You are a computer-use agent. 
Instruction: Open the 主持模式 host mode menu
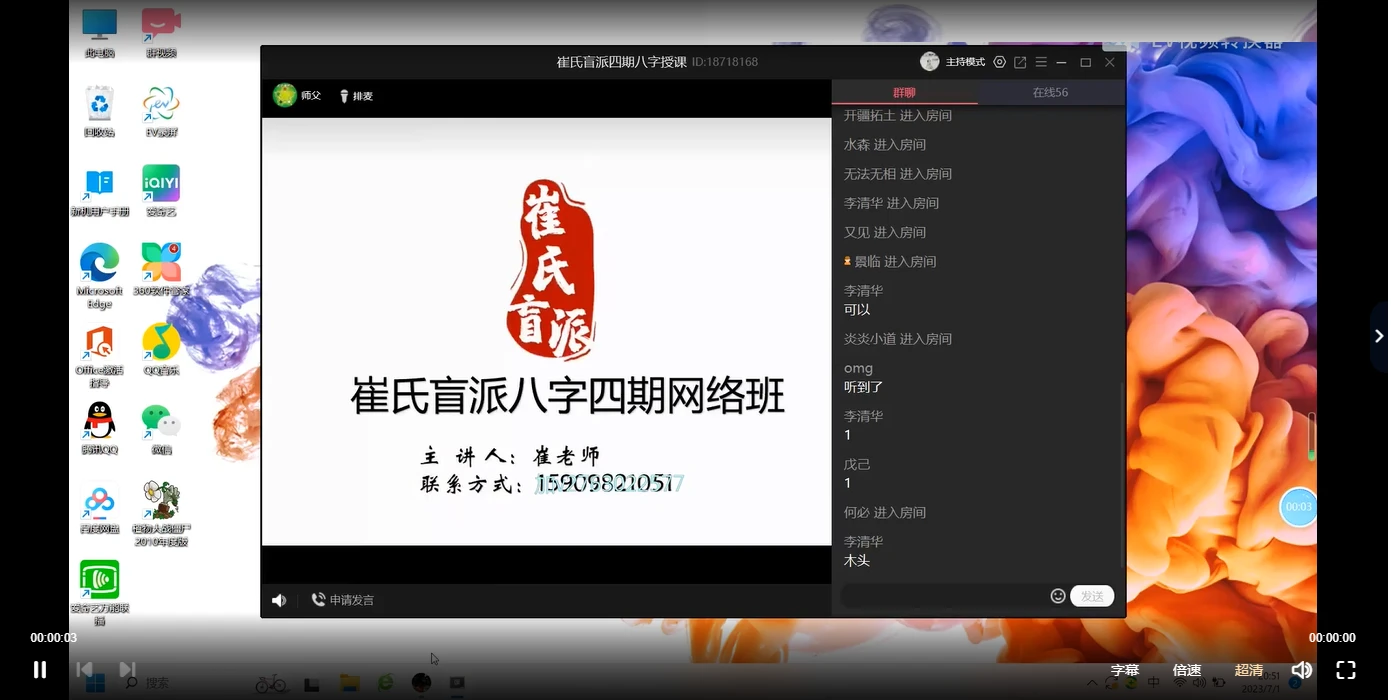click(x=965, y=62)
